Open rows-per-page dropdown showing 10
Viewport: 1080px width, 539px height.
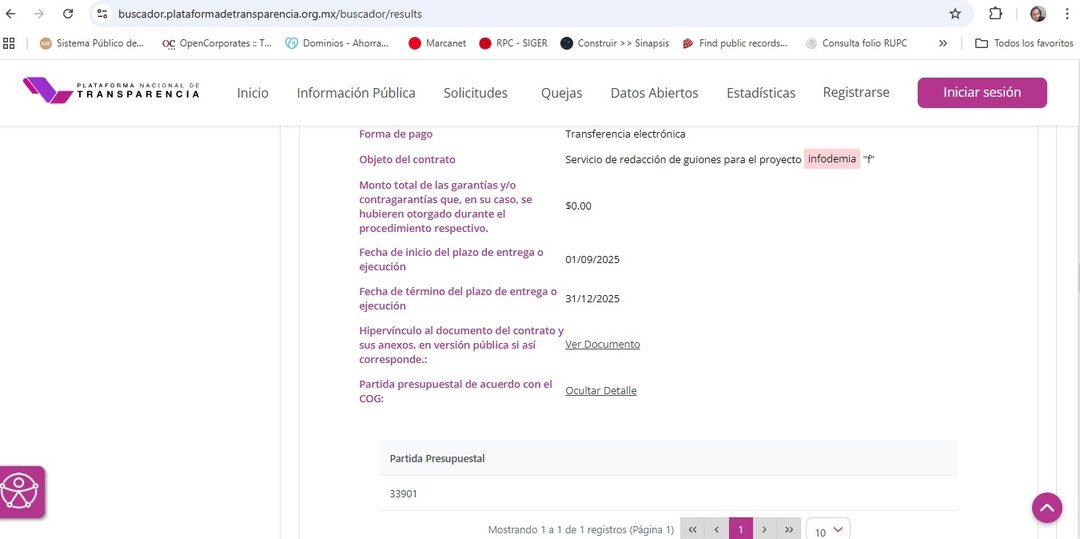[x=828, y=529]
